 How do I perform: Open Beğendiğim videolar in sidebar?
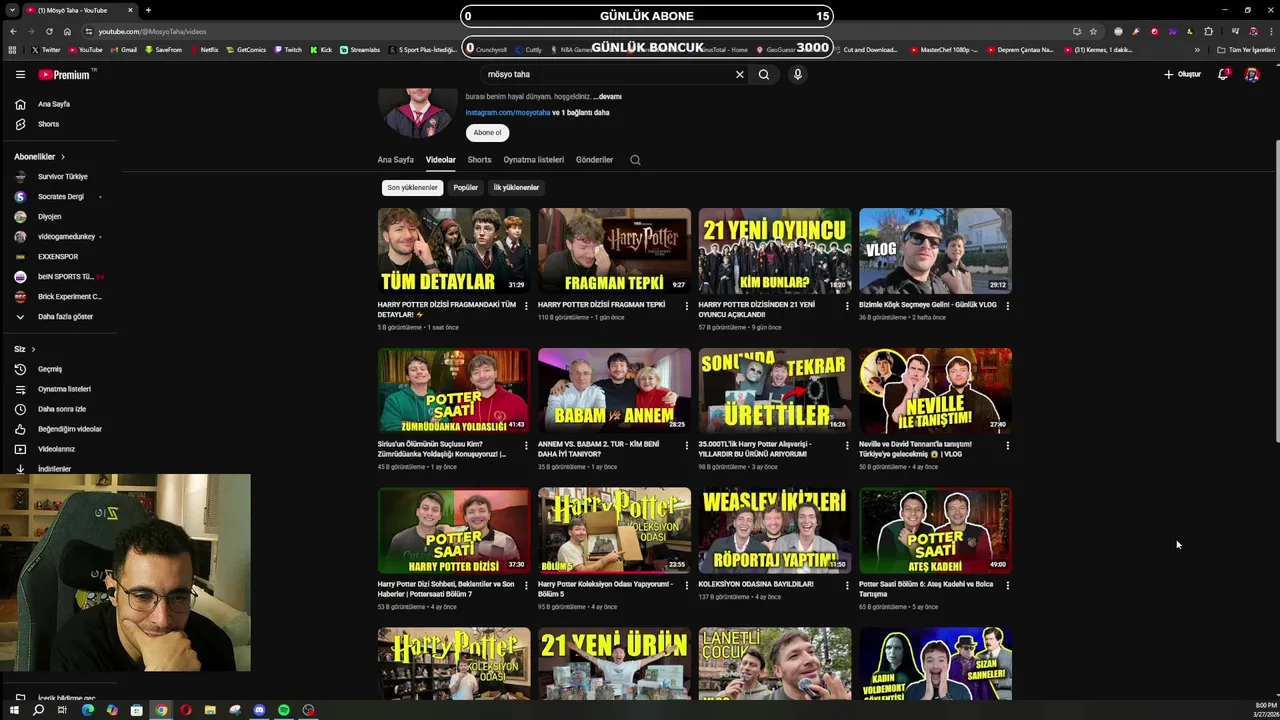pyautogui.click(x=58, y=429)
